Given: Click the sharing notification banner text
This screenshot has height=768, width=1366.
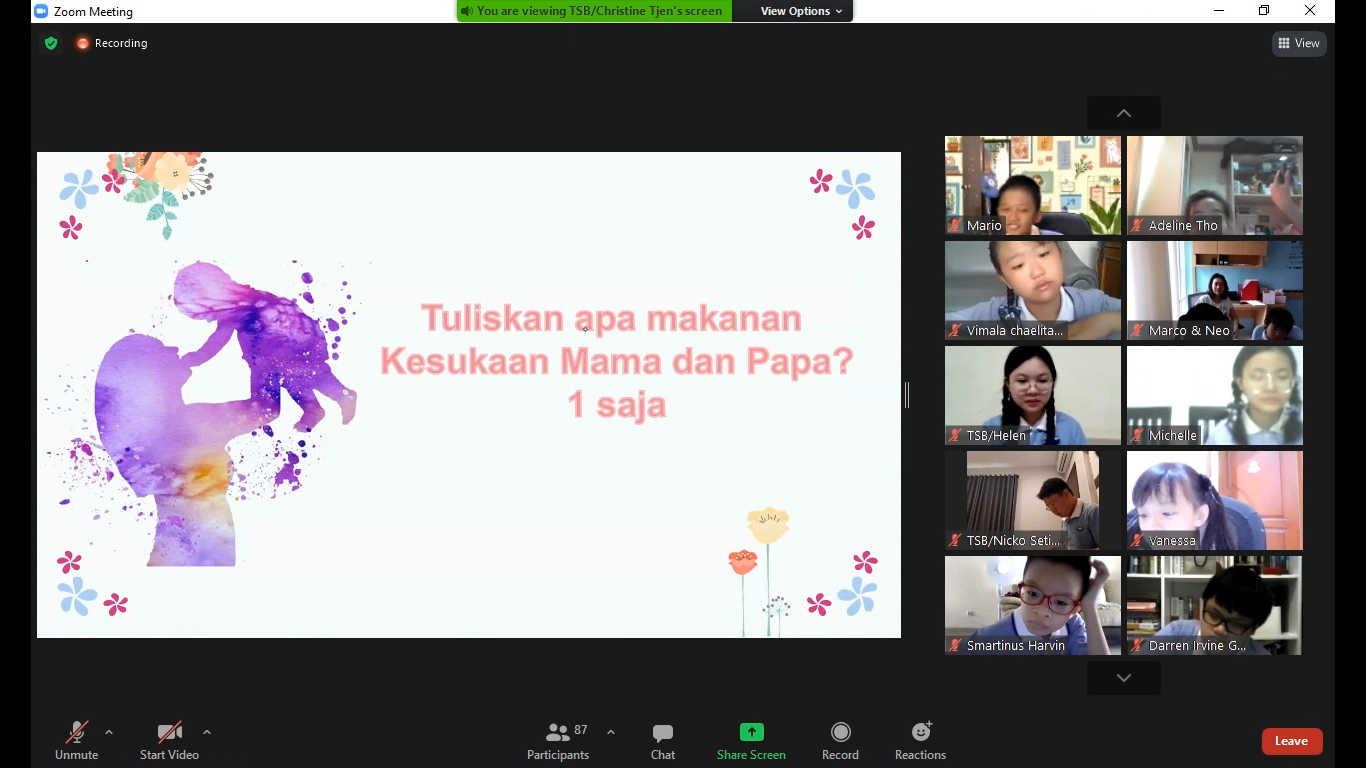Looking at the screenshot, I should pos(599,11).
